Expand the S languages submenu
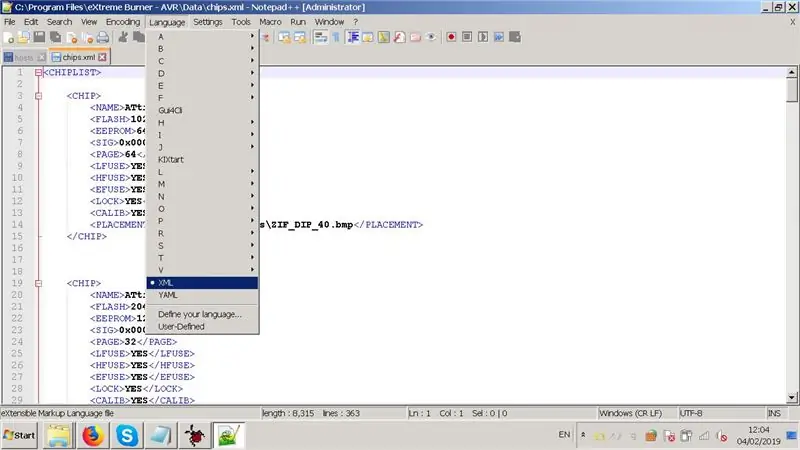The width and height of the screenshot is (800, 450). coord(203,245)
